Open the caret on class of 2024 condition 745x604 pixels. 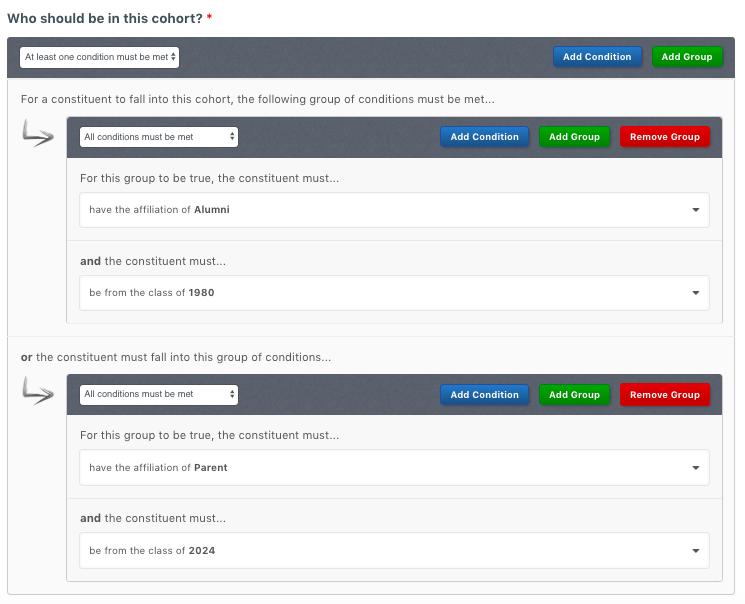click(696, 551)
